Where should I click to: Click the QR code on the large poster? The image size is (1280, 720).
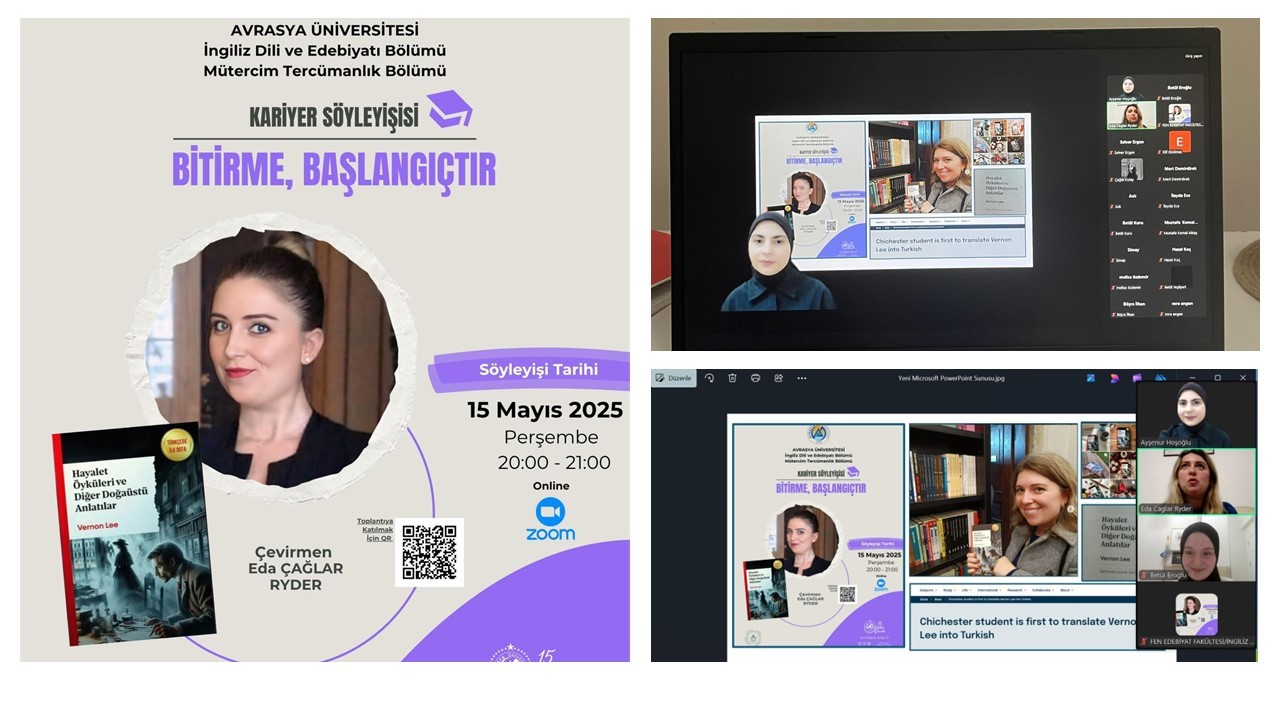pos(429,552)
